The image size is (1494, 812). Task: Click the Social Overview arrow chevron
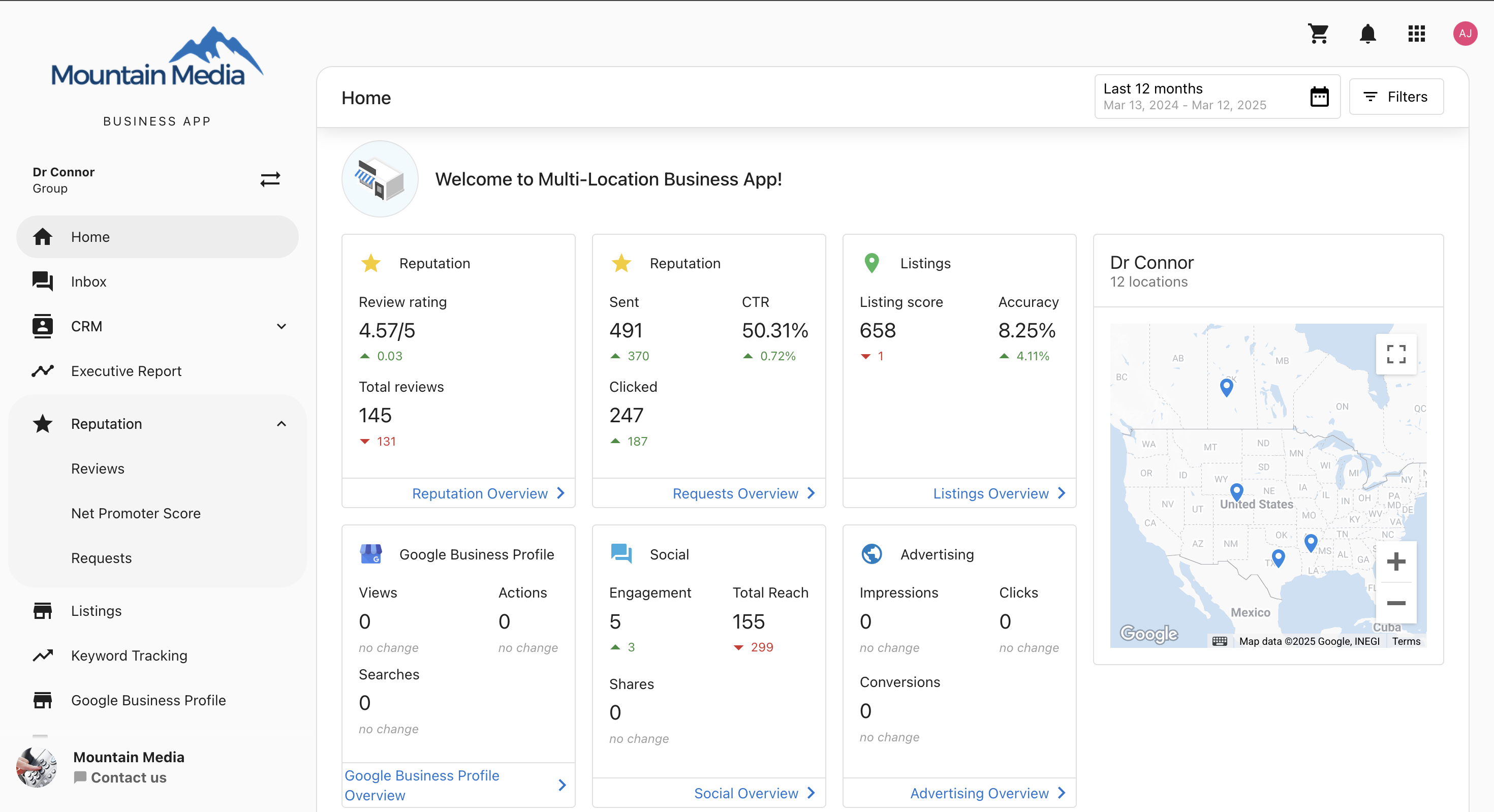[x=812, y=793]
